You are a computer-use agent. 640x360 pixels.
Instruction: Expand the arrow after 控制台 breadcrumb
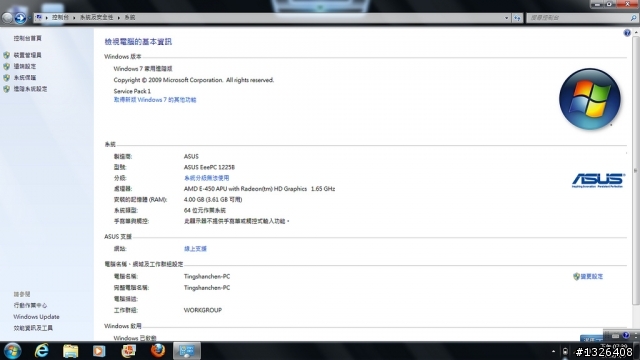coord(74,18)
